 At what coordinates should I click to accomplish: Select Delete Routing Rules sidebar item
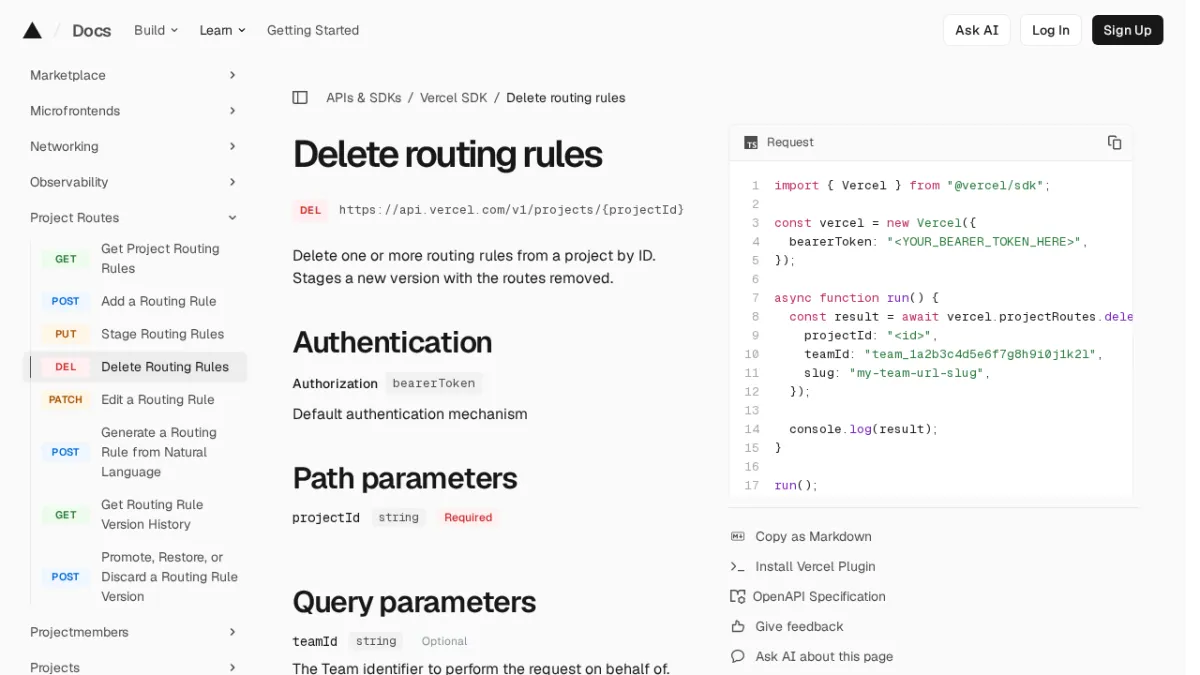135,367
